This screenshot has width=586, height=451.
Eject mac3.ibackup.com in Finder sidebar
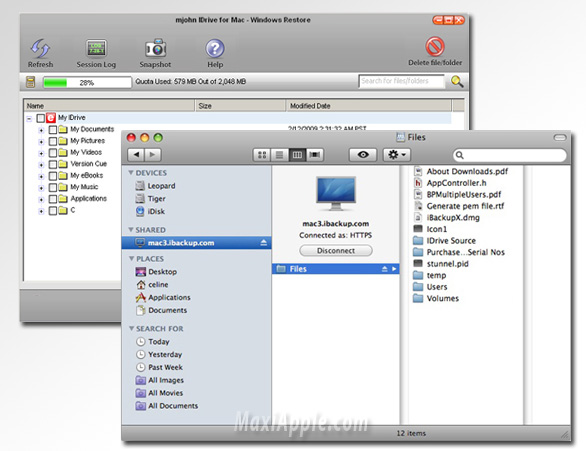(263, 243)
